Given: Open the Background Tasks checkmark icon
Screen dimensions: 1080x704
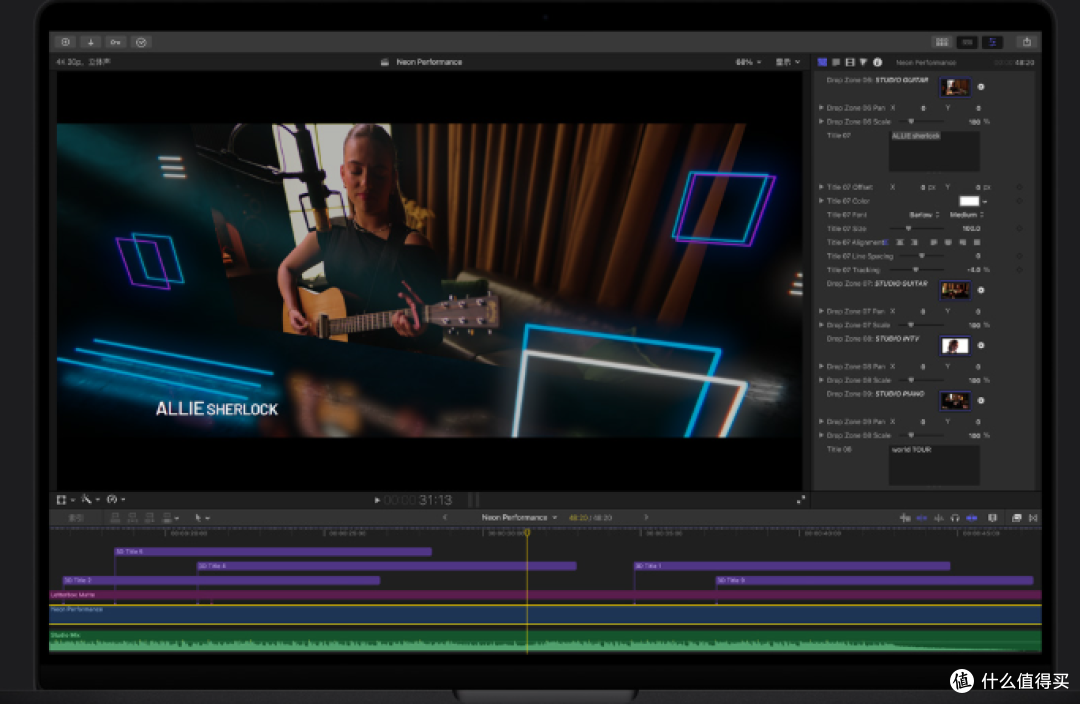Looking at the screenshot, I should pos(141,42).
